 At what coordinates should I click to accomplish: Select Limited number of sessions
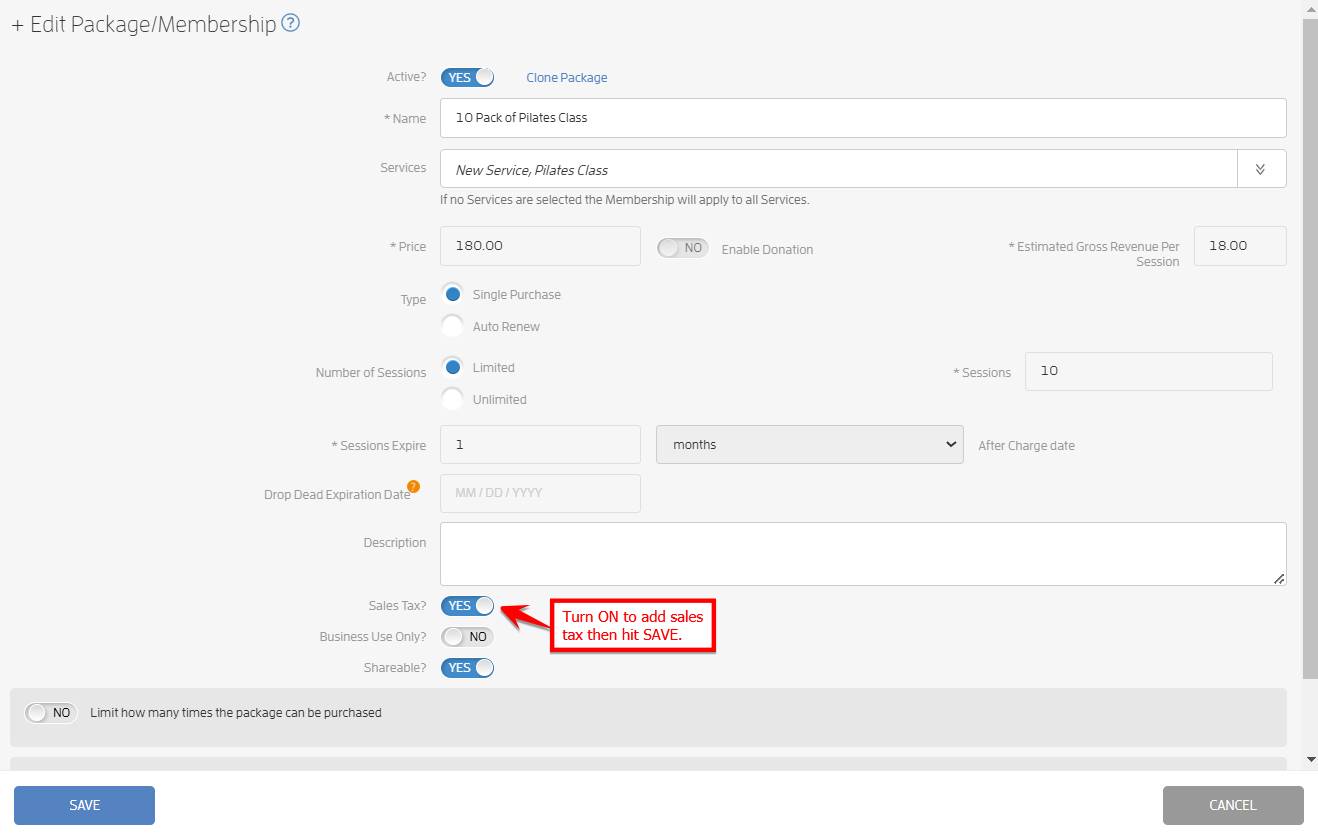[x=453, y=367]
